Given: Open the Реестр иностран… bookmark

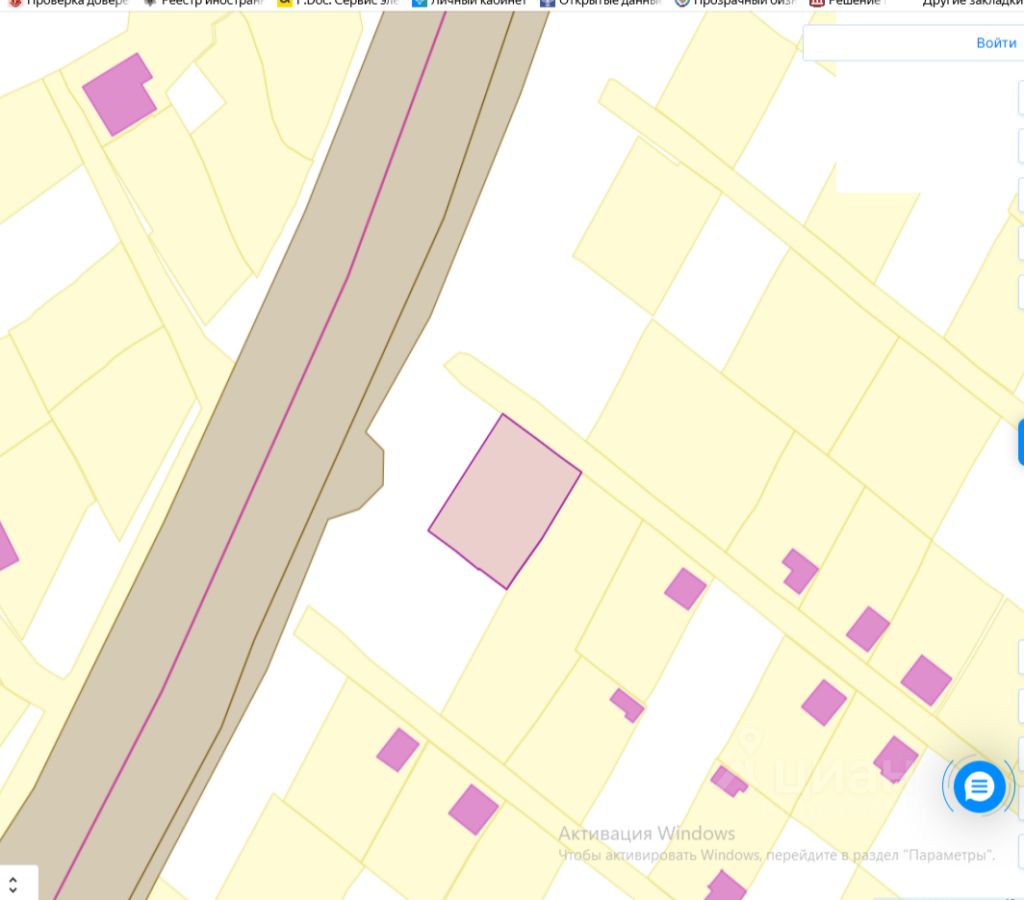Looking at the screenshot, I should point(203,3).
